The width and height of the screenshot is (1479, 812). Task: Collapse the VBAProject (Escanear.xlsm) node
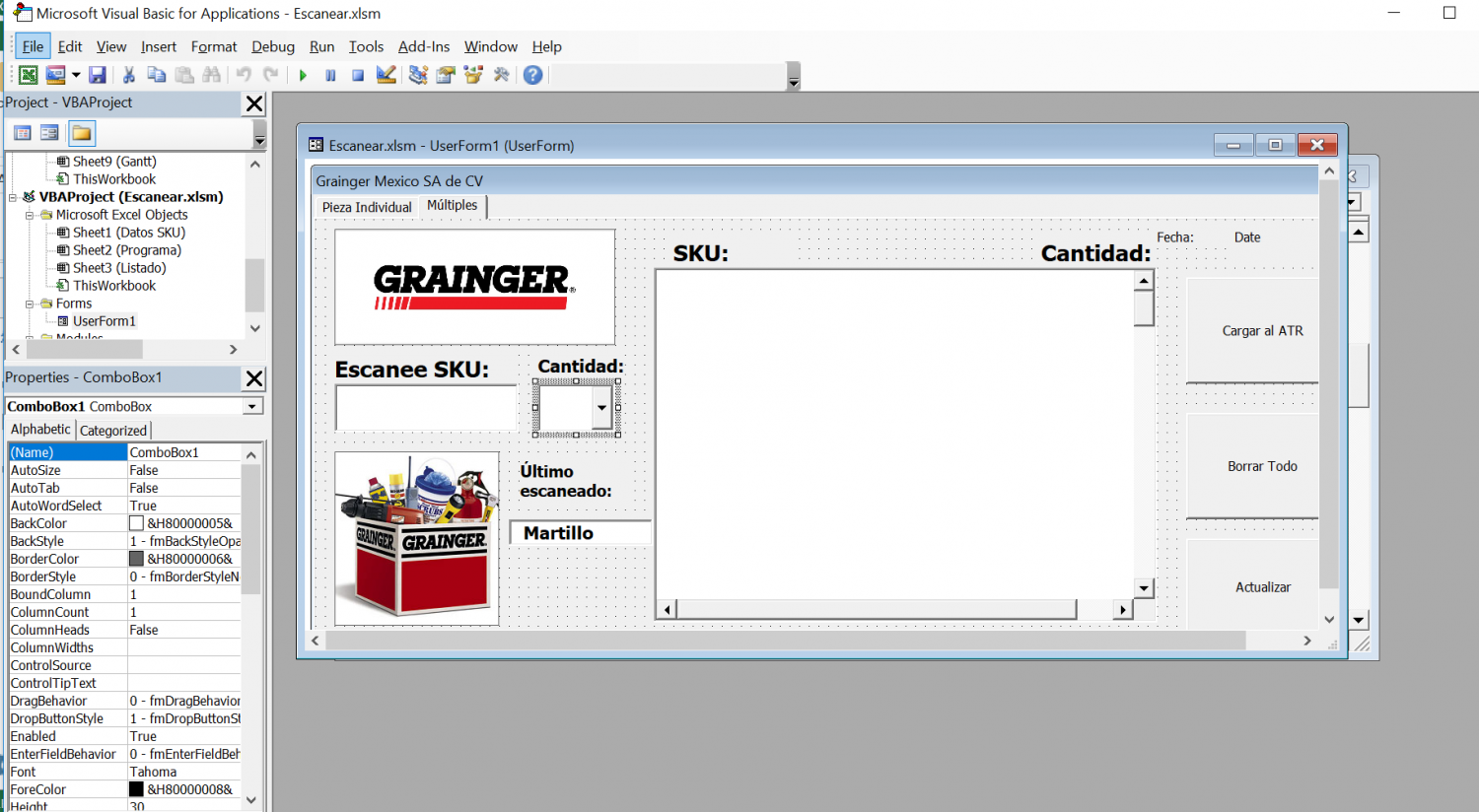13,197
